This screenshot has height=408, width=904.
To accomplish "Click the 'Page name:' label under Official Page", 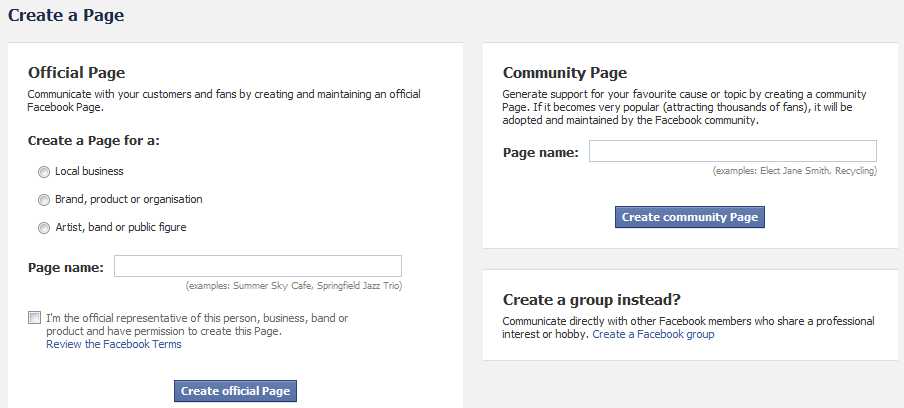I will [66, 267].
